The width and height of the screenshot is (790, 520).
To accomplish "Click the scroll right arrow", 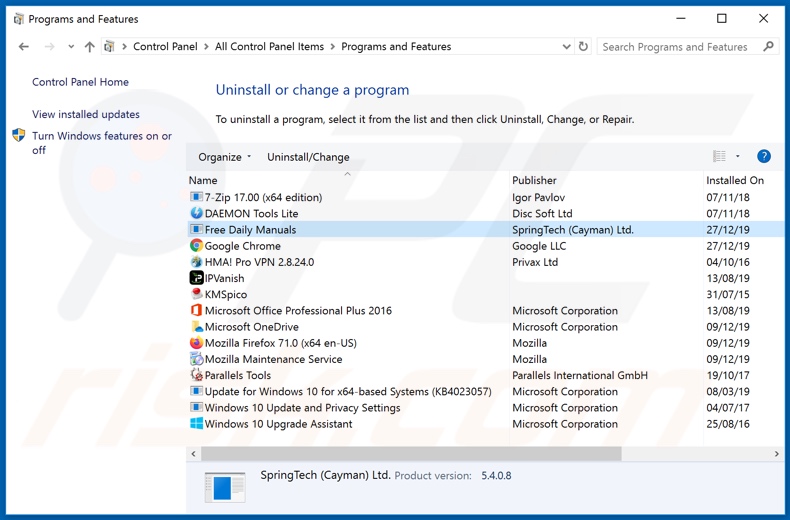I will (776, 453).
